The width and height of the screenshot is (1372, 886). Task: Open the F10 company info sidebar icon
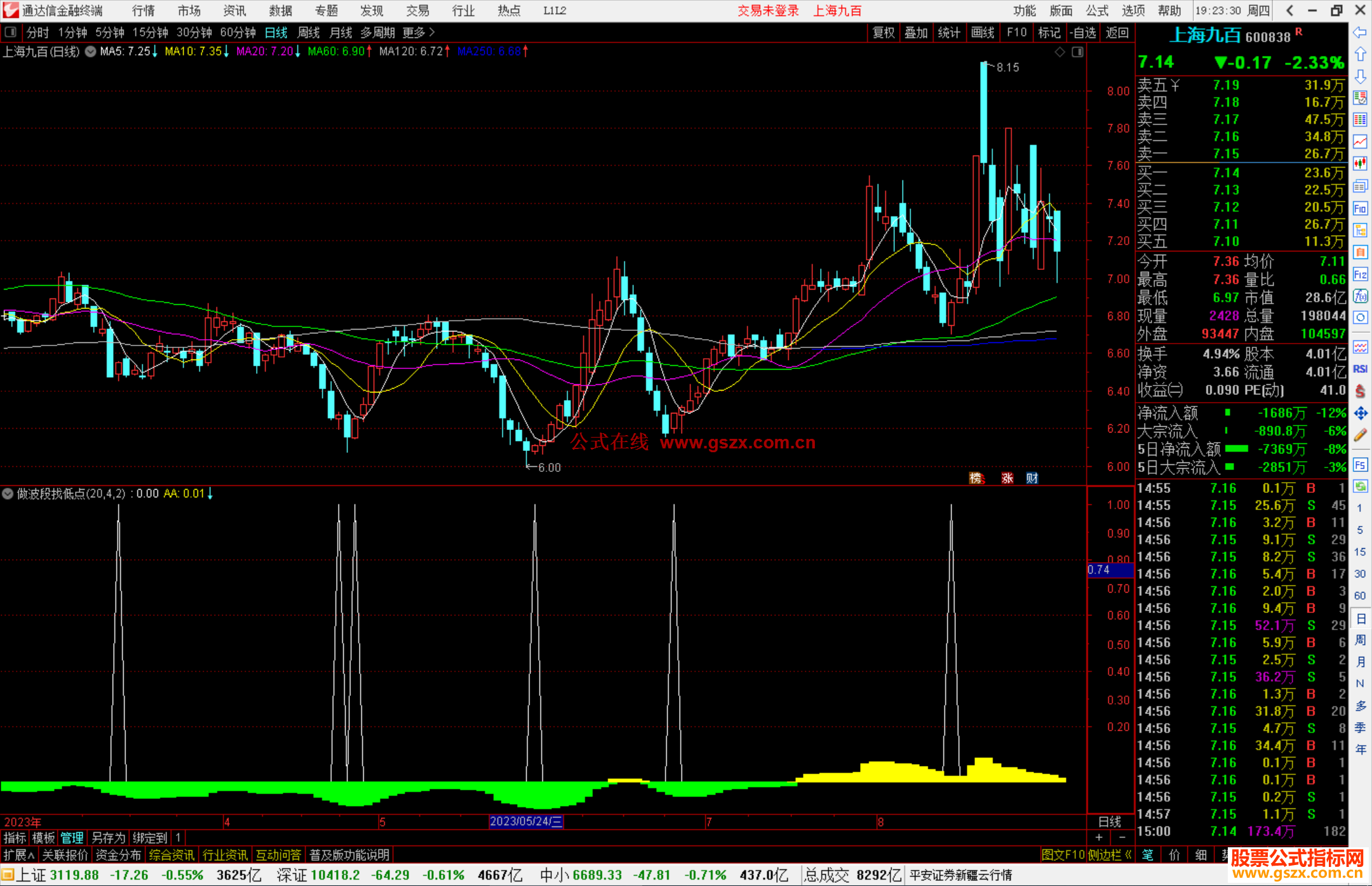tap(1360, 208)
